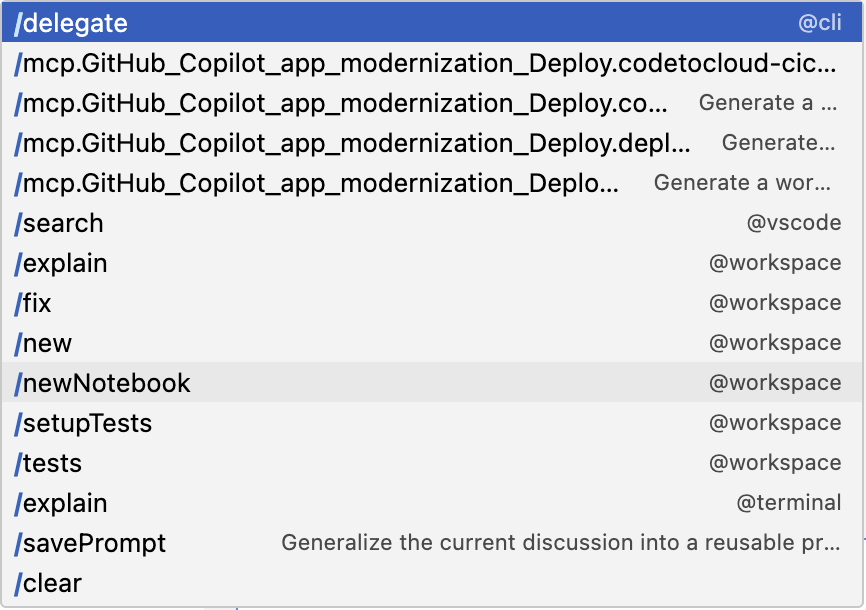Screen dimensions: 866x610
Task: Choose /explain for @workspace
Action: click(62, 263)
